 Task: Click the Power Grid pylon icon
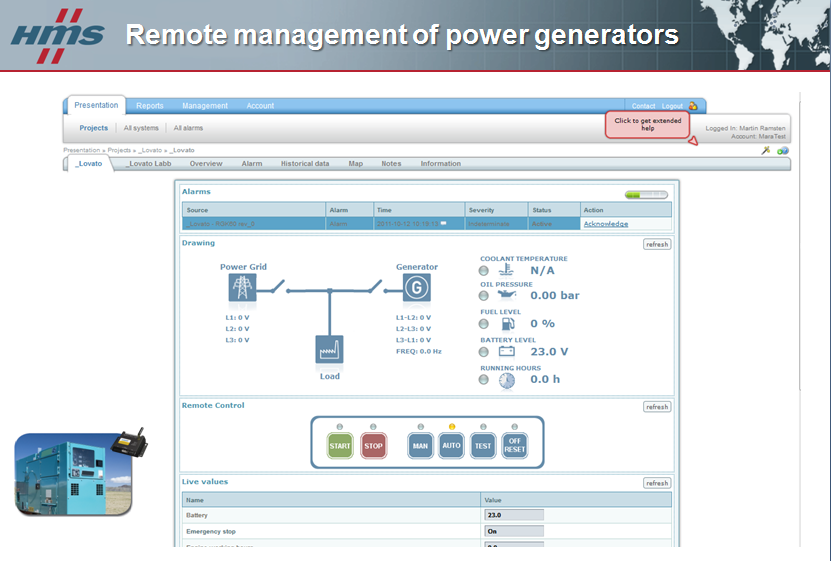tap(242, 288)
